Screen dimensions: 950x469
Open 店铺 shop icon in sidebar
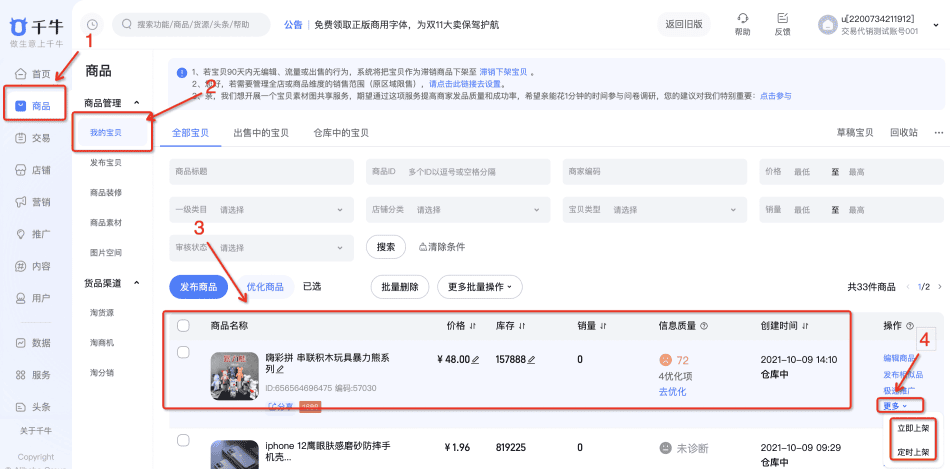[x=21, y=170]
